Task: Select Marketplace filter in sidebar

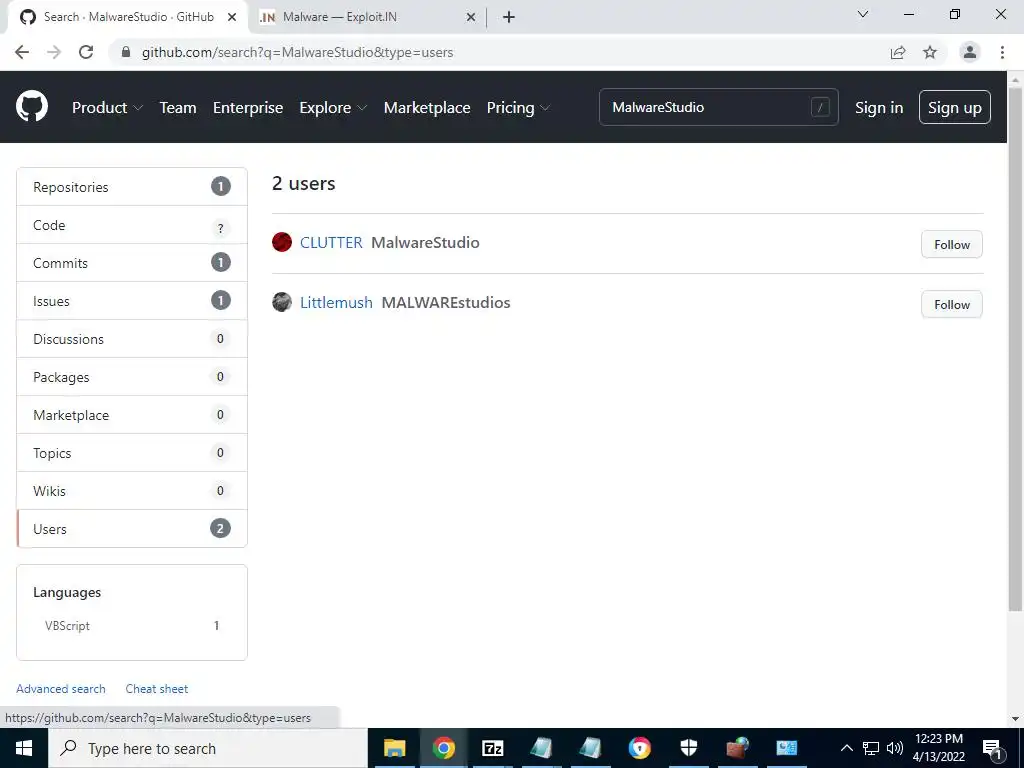Action: [x=132, y=415]
